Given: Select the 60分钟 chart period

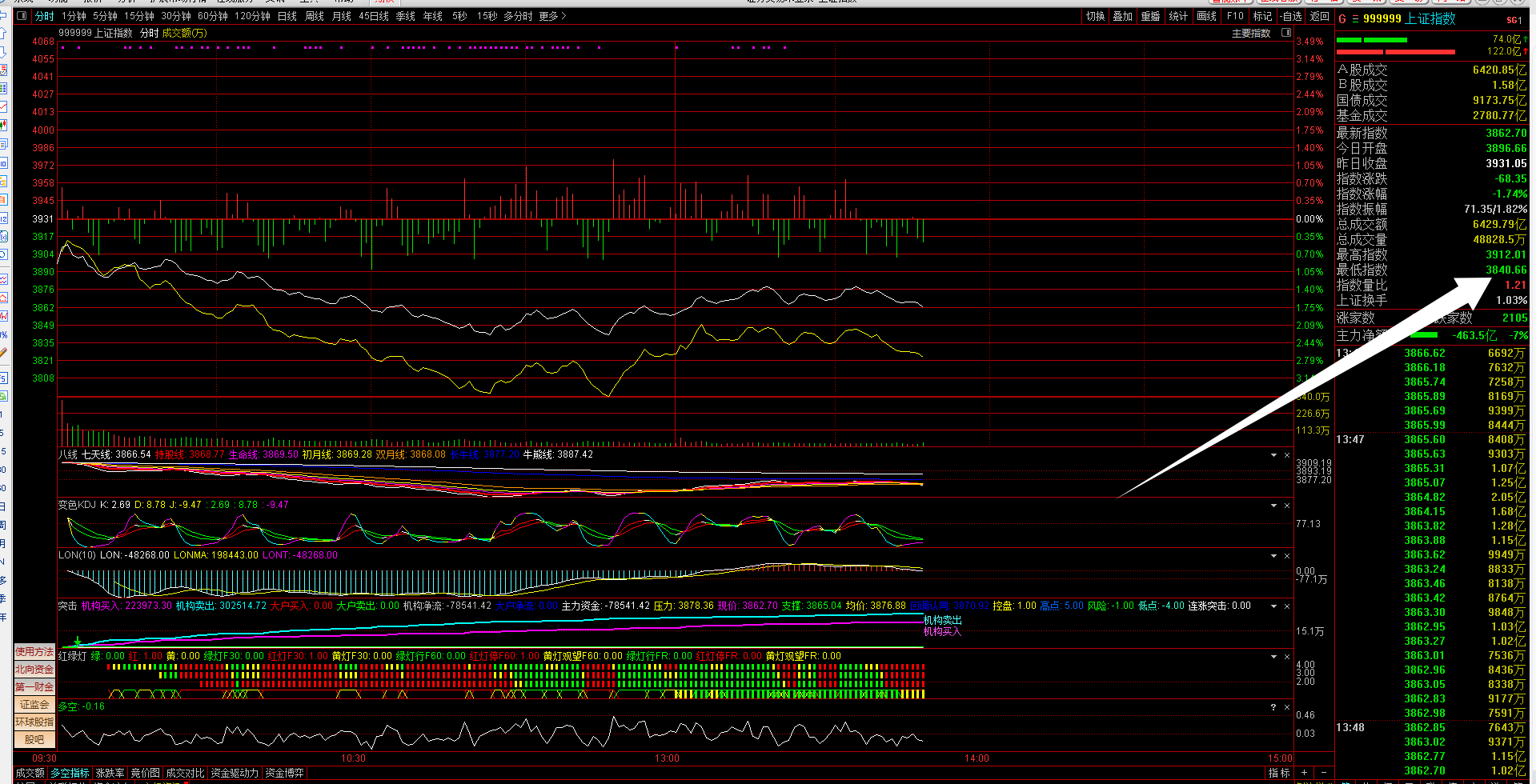Looking at the screenshot, I should (x=212, y=16).
